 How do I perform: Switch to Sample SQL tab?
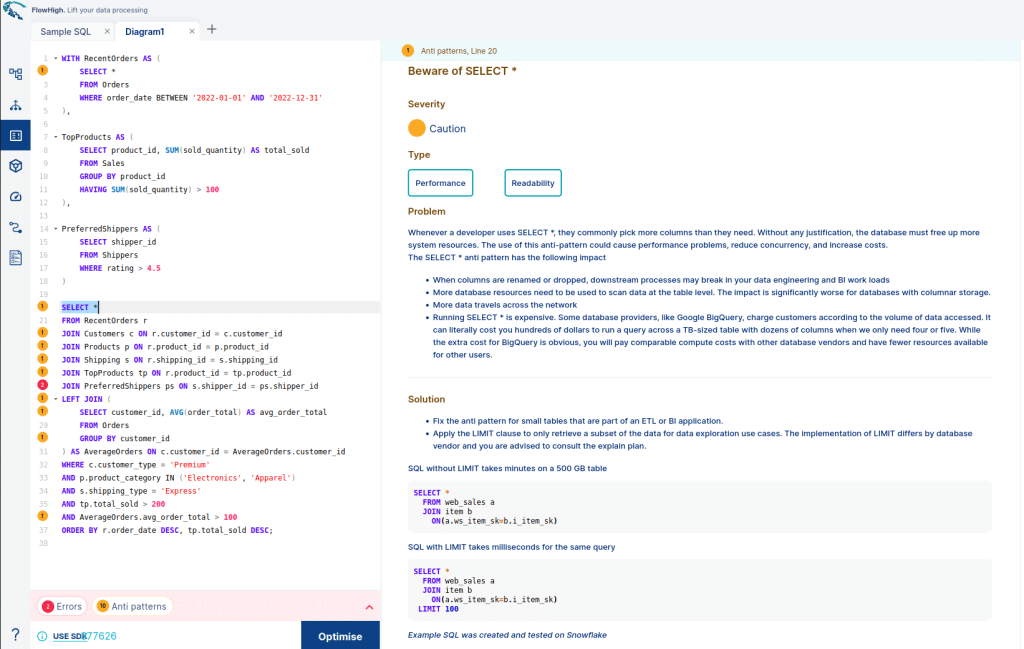click(65, 31)
